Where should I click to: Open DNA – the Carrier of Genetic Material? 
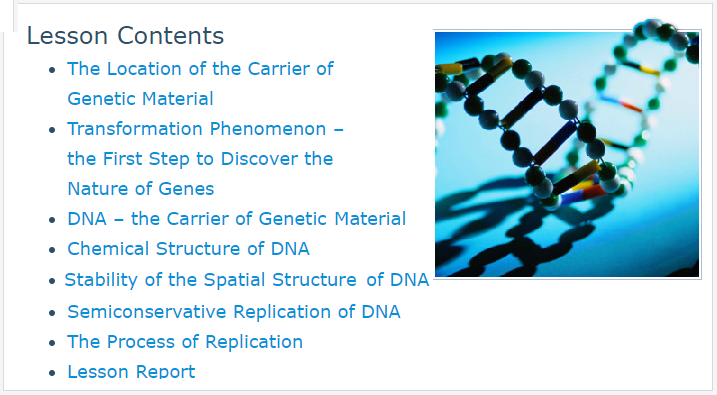tap(236, 219)
